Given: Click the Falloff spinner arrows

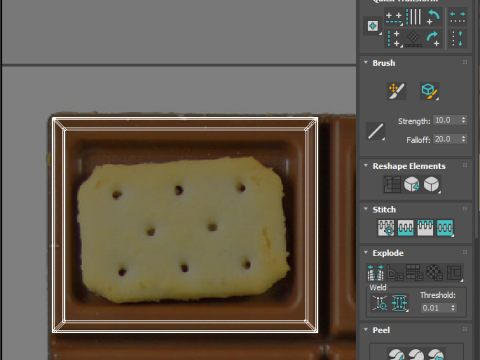Looking at the screenshot, I should (x=463, y=139).
